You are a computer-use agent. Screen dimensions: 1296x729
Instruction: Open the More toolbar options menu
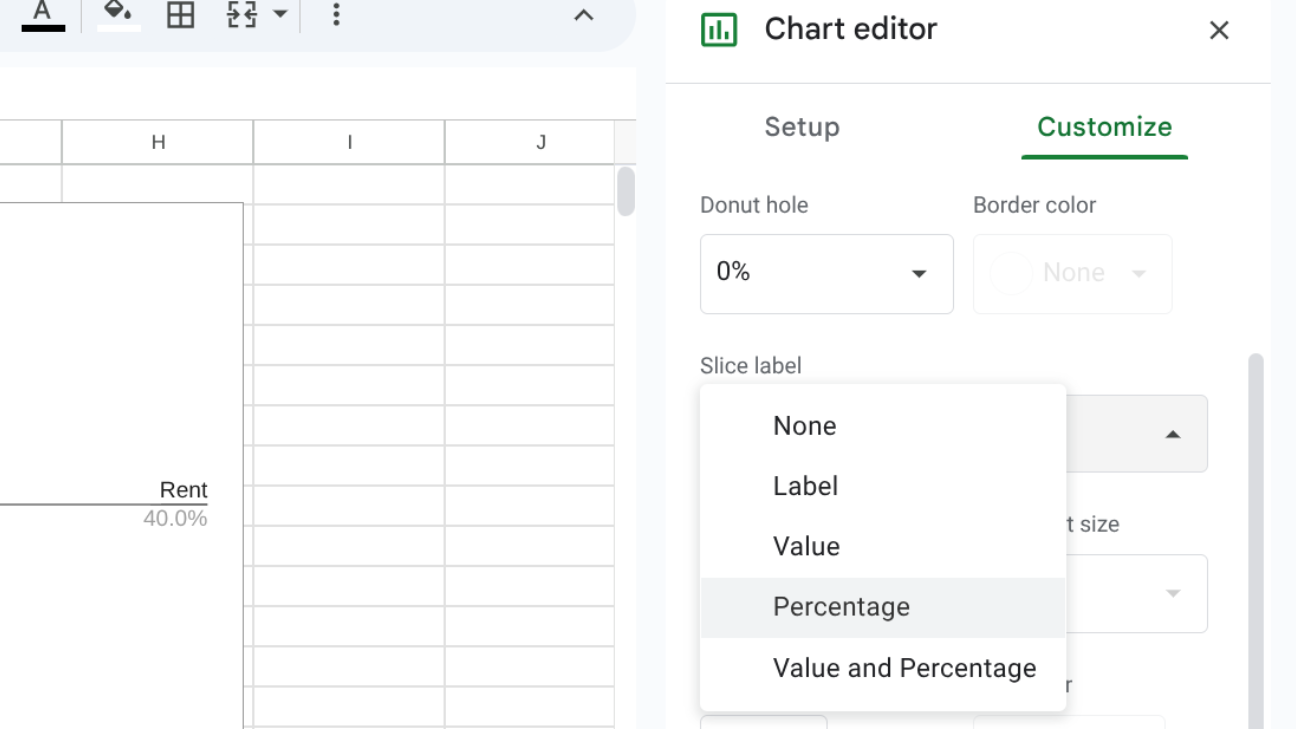click(x=337, y=16)
